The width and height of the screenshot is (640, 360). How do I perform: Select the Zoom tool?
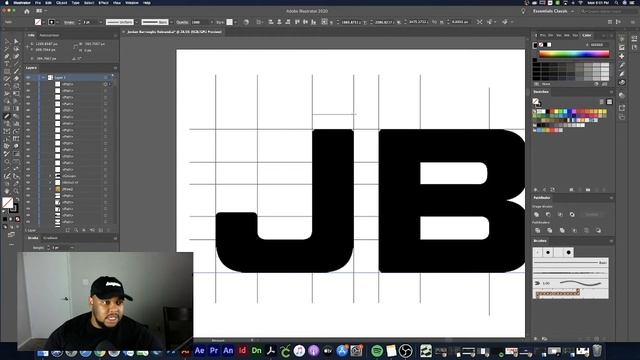tap(16, 191)
